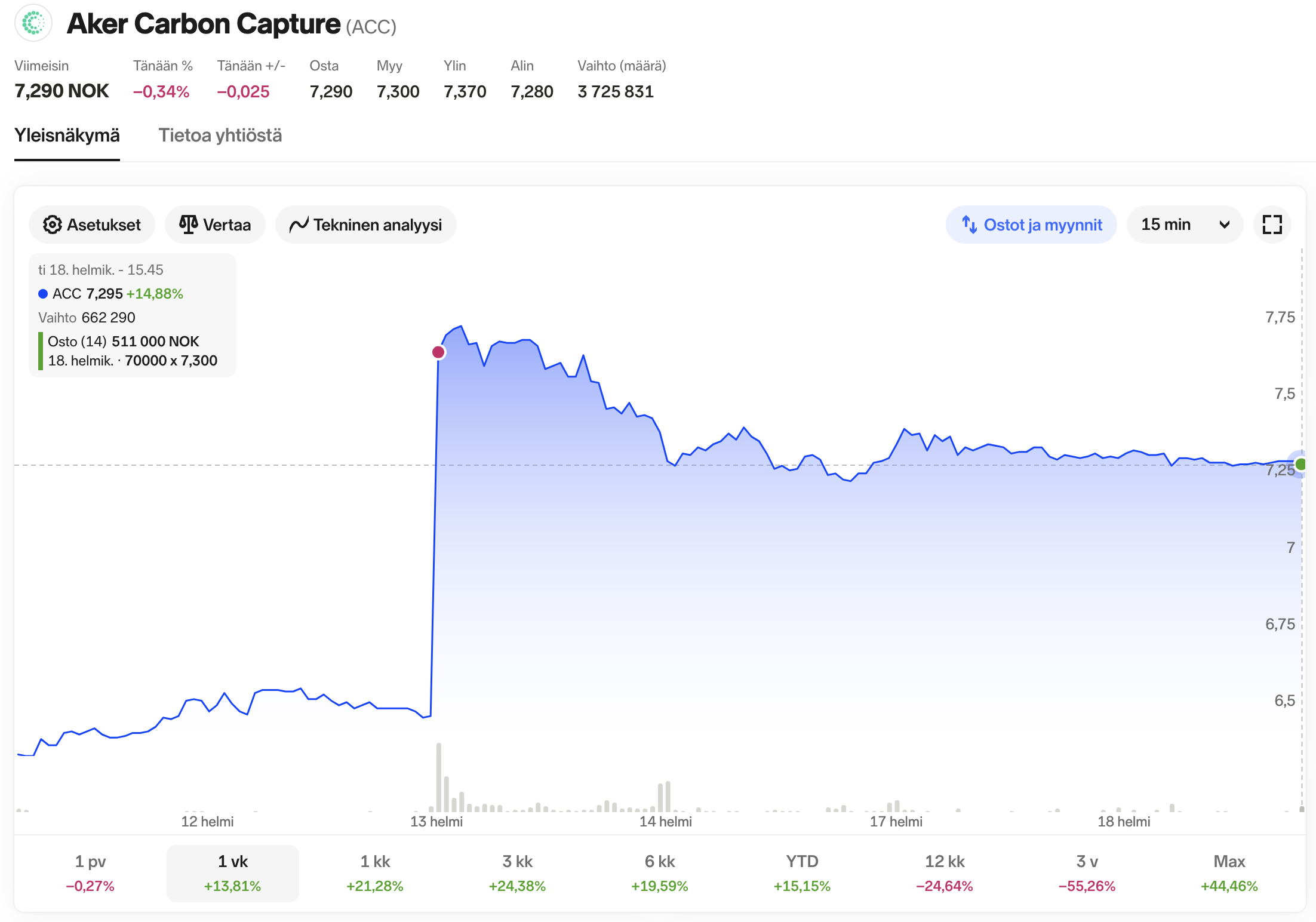Click the fullscreen expand icon
The height and width of the screenshot is (922, 1316).
(x=1272, y=225)
